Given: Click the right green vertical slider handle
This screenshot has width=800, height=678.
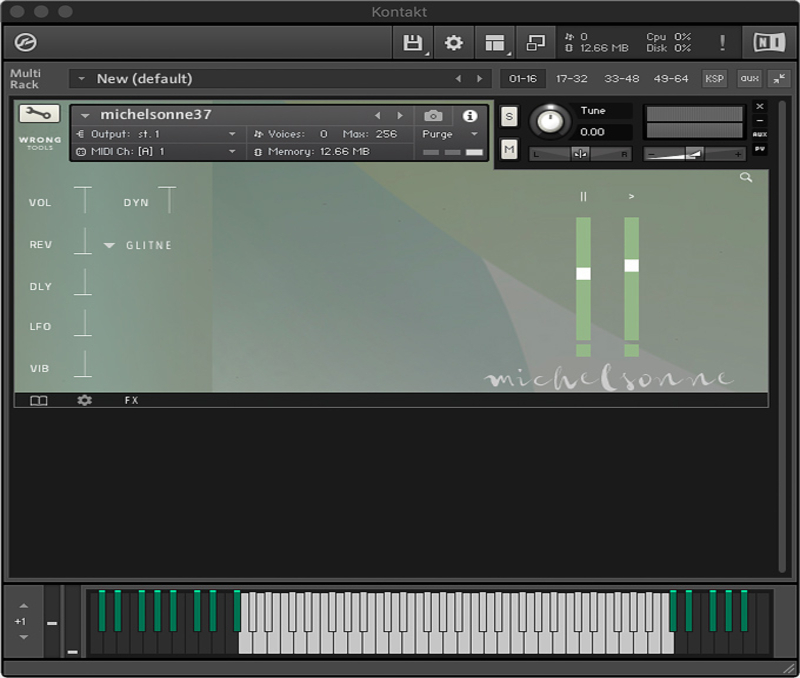Looking at the screenshot, I should (631, 265).
